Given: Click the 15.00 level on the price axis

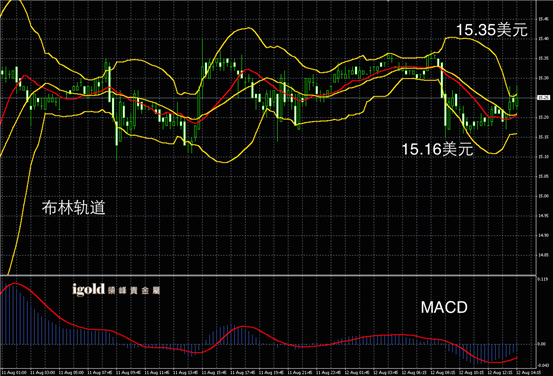Looking at the screenshot, I should coord(543,196).
